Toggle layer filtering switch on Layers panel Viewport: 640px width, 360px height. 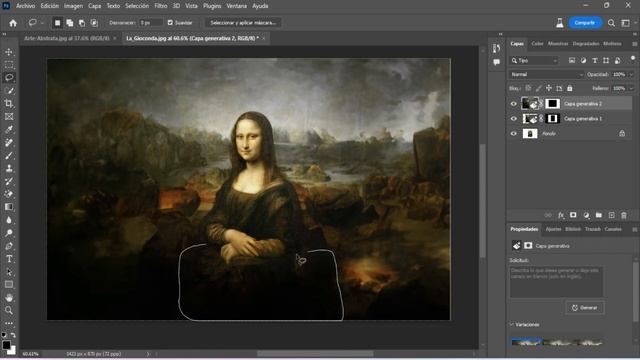[x=633, y=59]
